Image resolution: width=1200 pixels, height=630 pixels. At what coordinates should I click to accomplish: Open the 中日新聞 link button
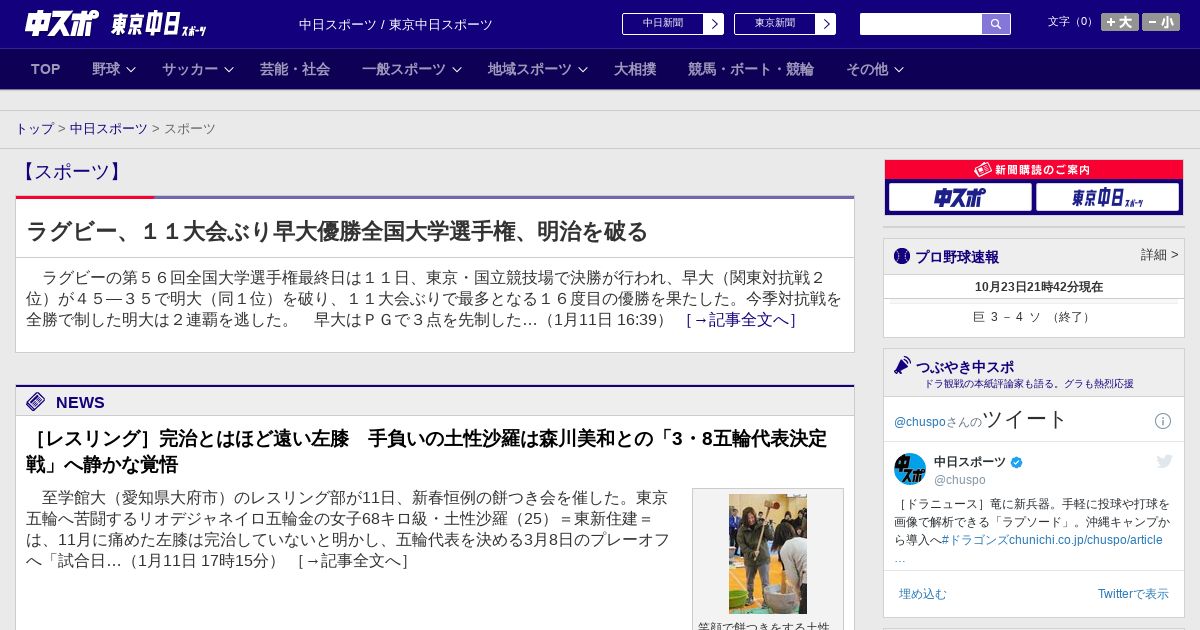pos(663,24)
